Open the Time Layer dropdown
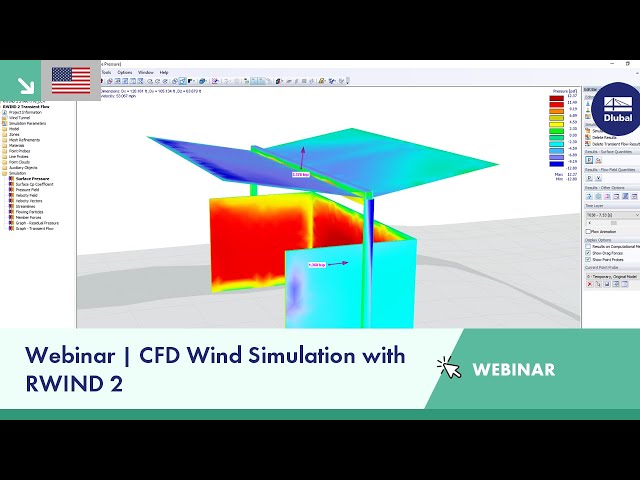The height and width of the screenshot is (480, 640). (612, 215)
